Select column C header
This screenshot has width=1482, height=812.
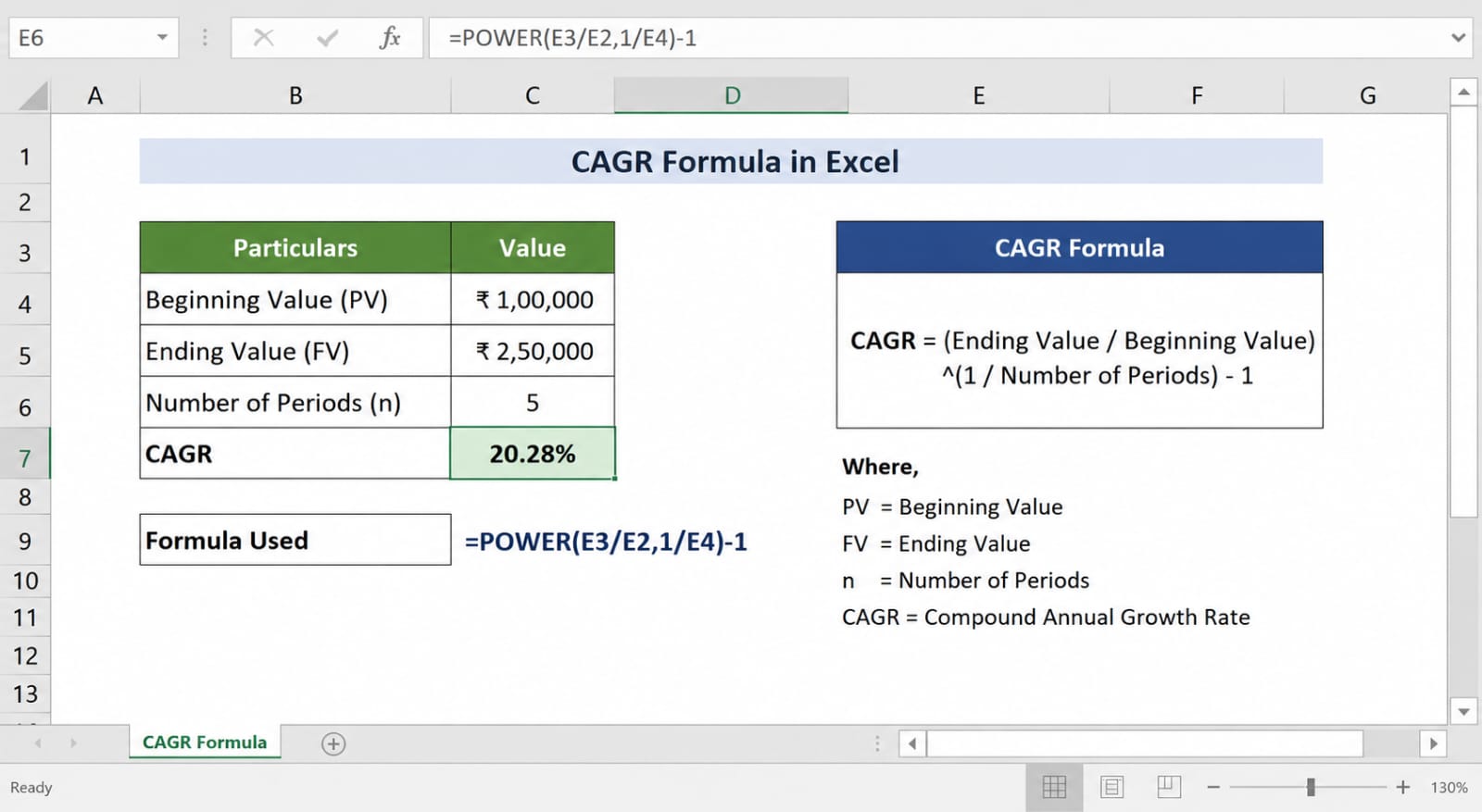point(533,95)
